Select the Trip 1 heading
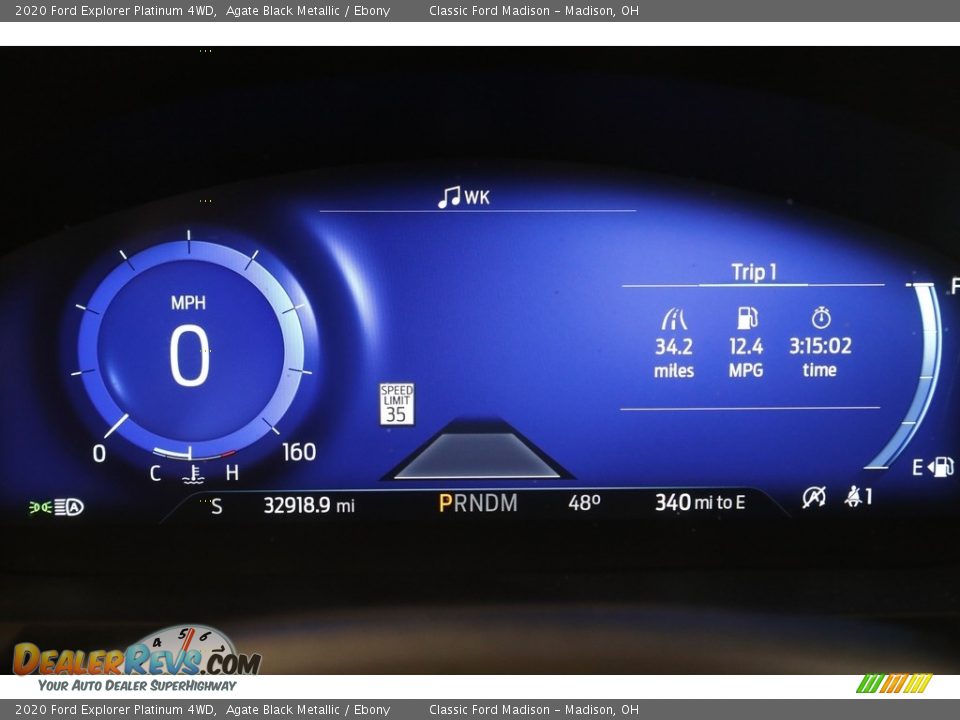The height and width of the screenshot is (720, 960). (754, 272)
